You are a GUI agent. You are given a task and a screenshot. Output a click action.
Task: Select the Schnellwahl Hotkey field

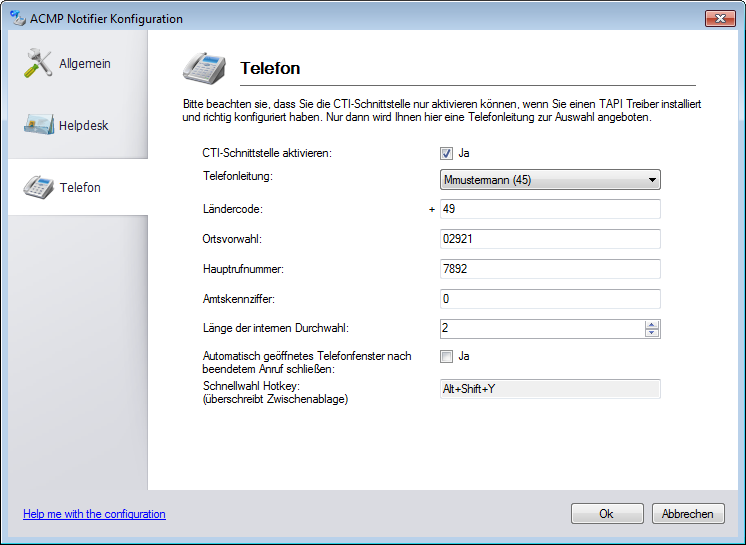[x=550, y=389]
